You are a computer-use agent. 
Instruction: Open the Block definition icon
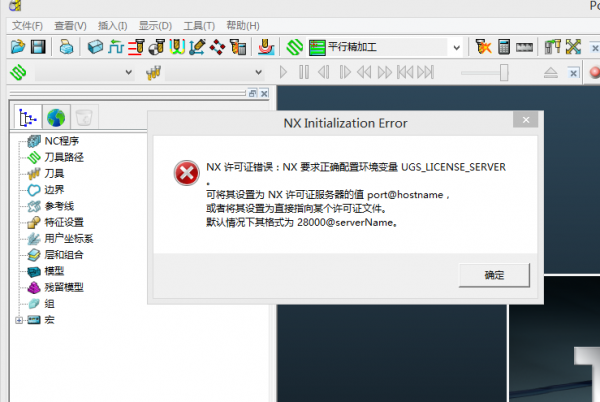pos(95,47)
